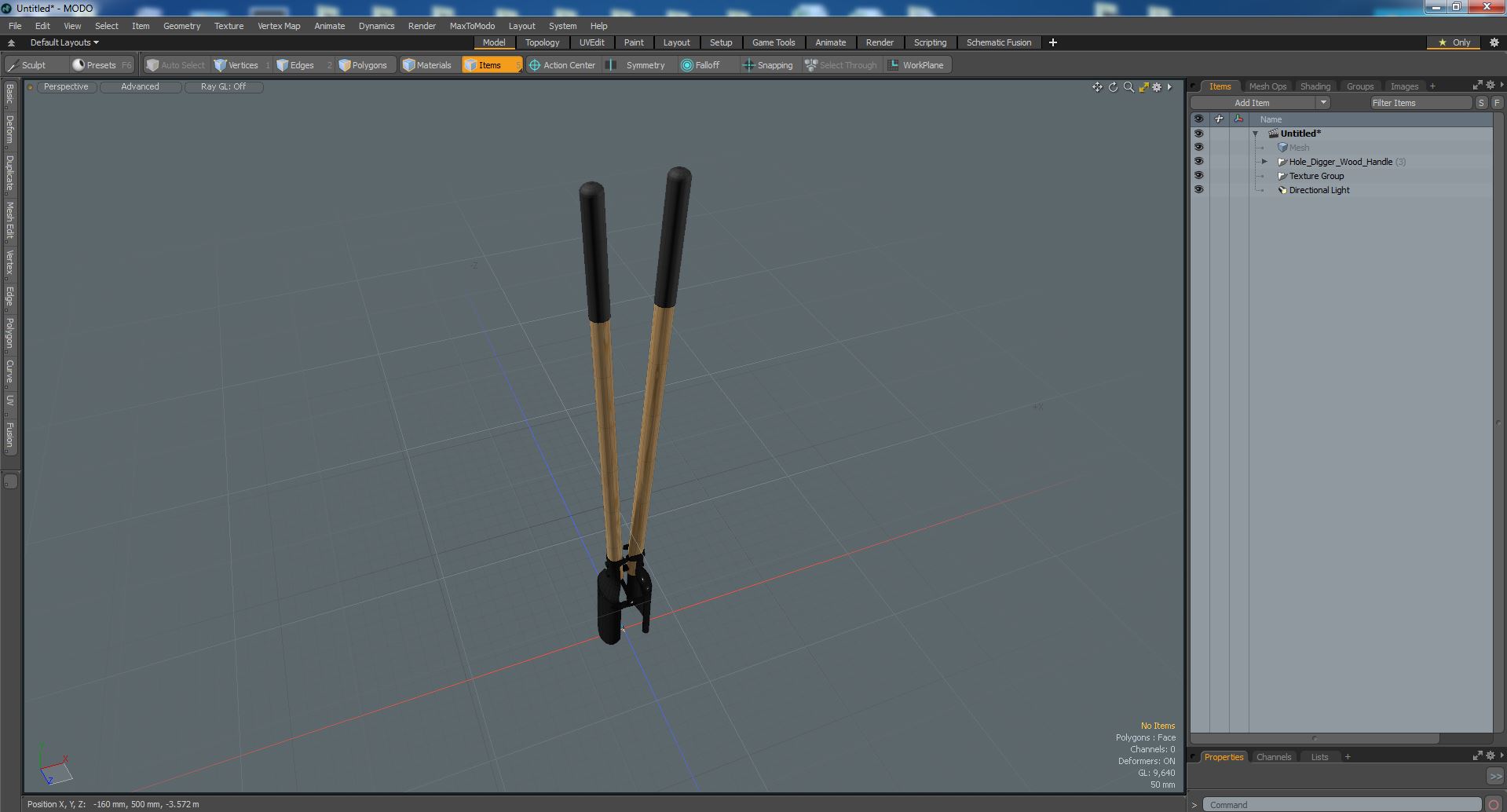Switch to Edges selection mode
Image resolution: width=1507 pixels, height=812 pixels.
click(303, 65)
